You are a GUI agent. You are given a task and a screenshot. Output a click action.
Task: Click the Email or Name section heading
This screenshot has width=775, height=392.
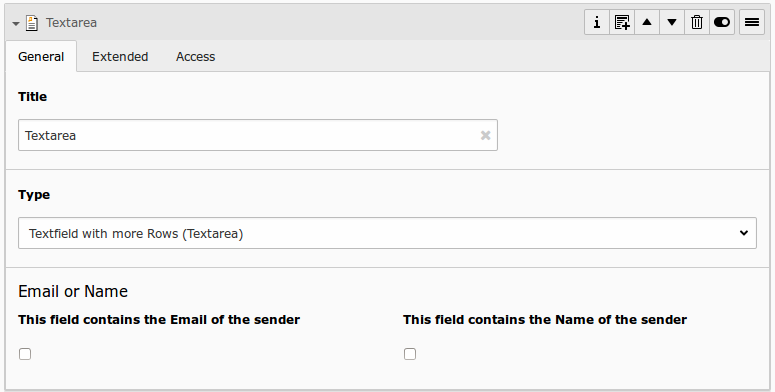click(73, 291)
